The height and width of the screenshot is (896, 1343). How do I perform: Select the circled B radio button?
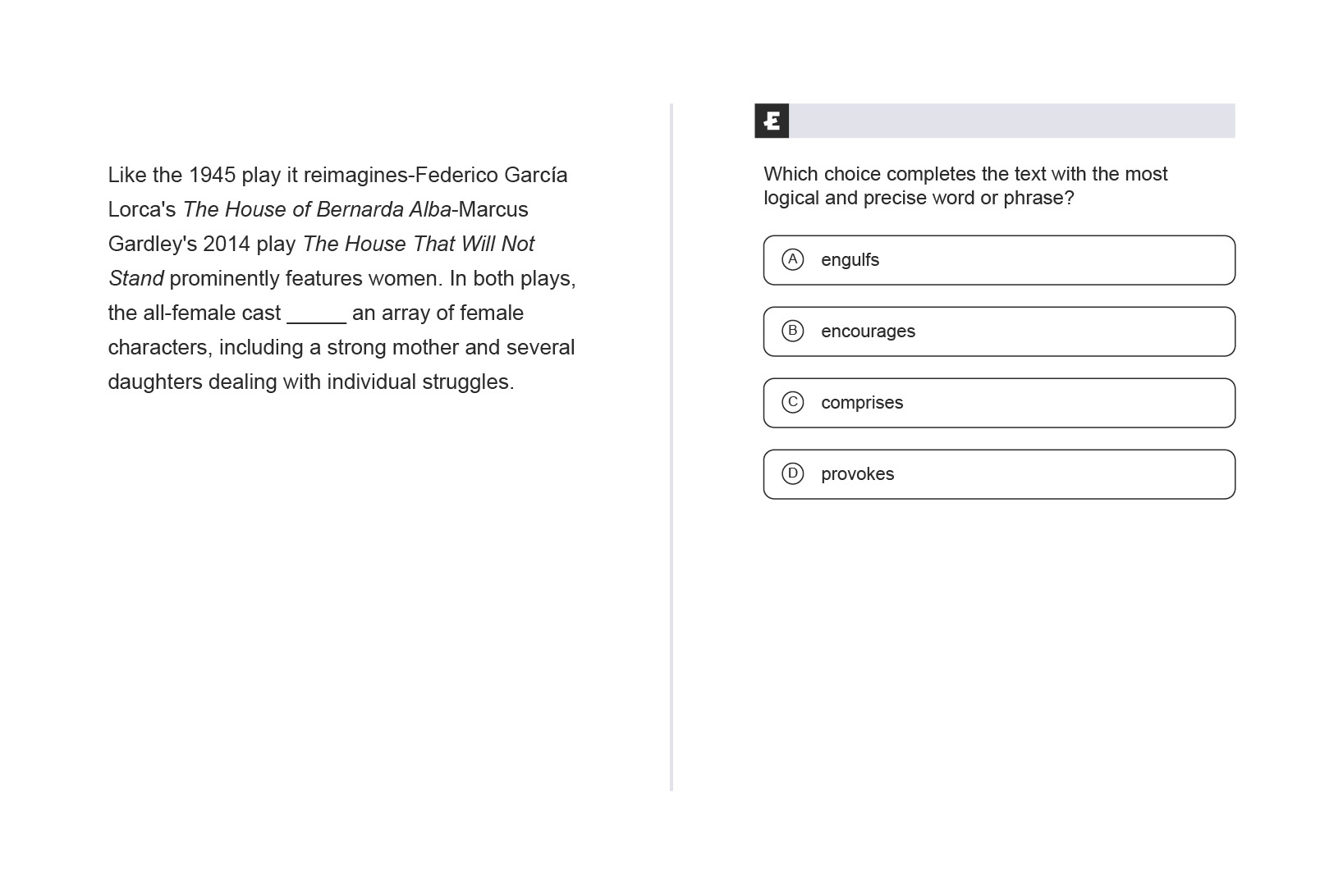tap(792, 331)
